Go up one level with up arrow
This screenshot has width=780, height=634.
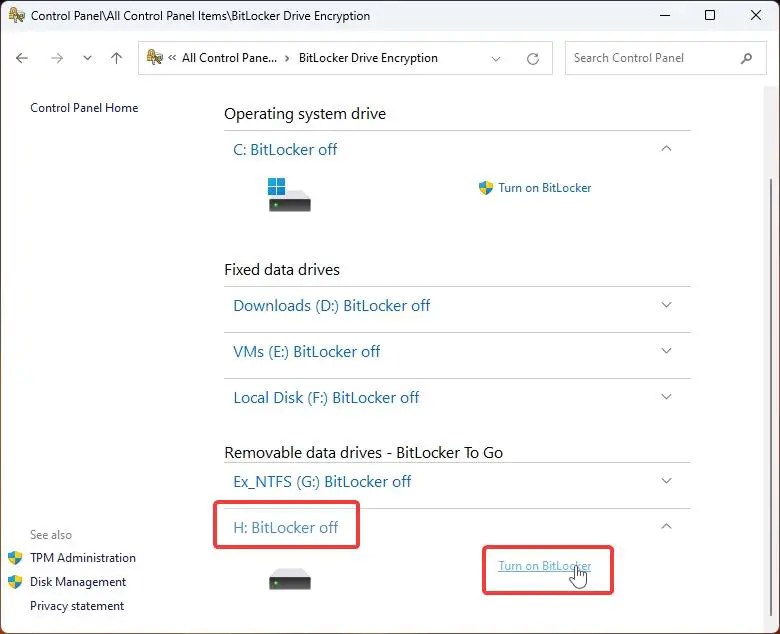(116, 58)
